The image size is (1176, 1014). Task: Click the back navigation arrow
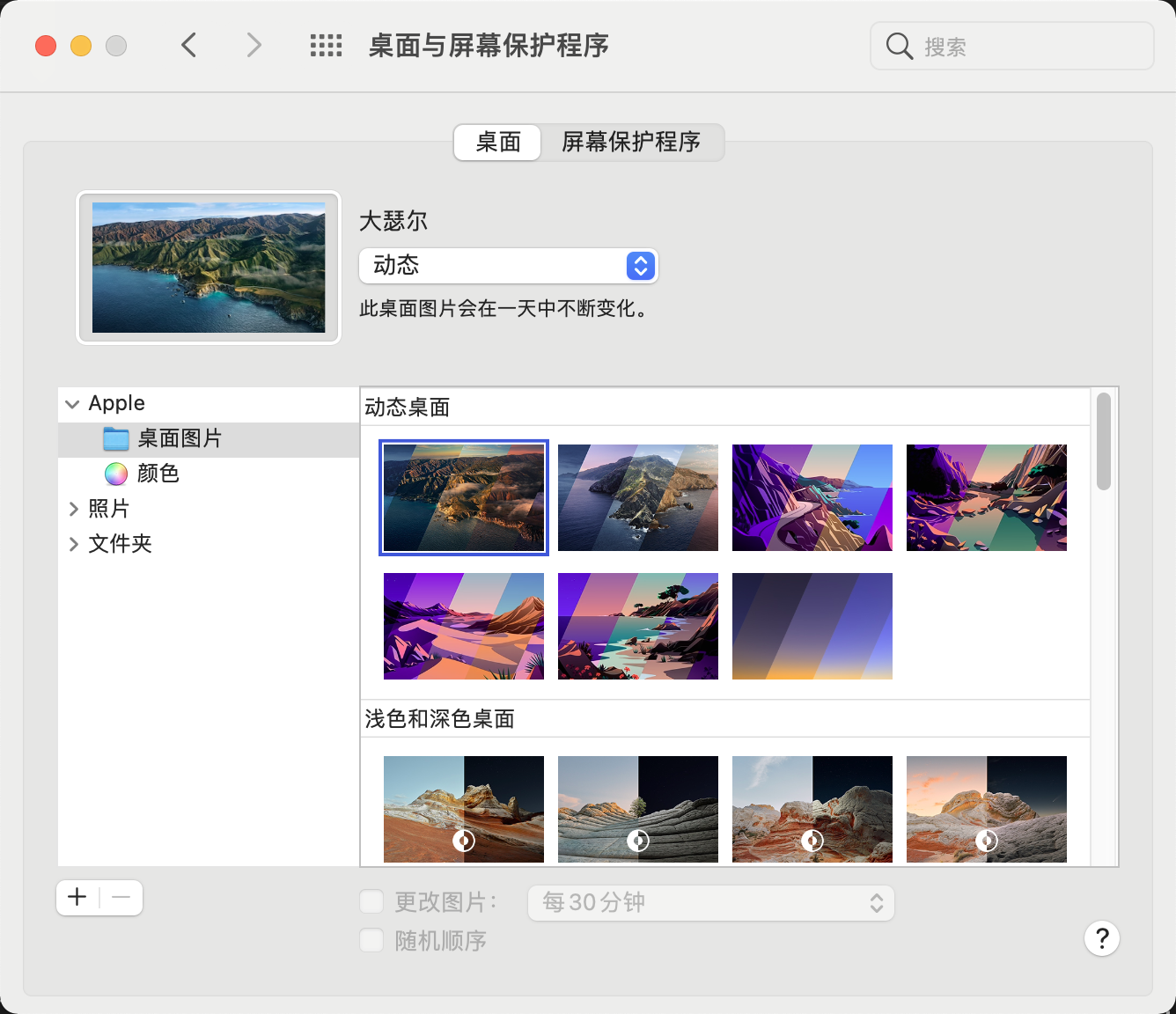[x=188, y=45]
